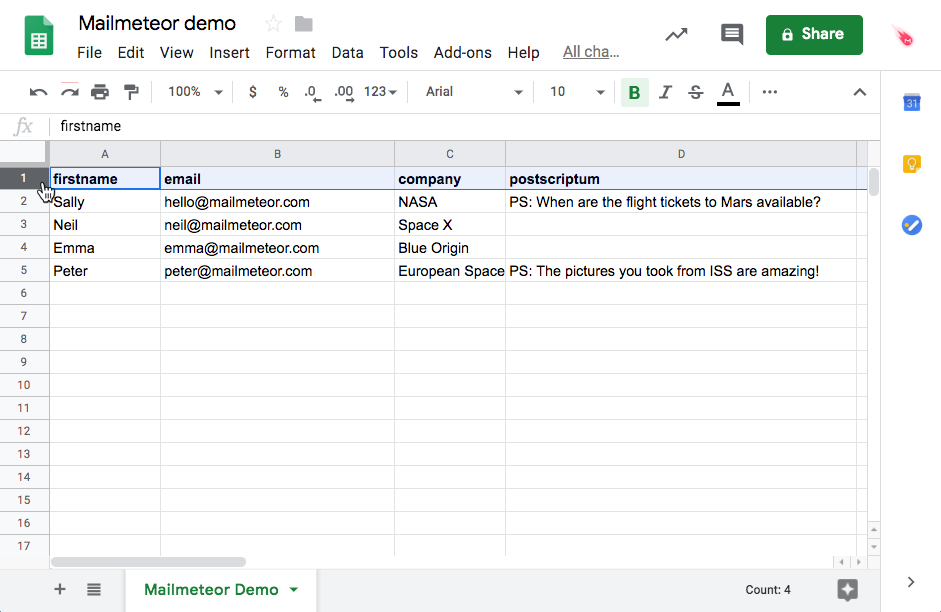This screenshot has width=941, height=612.
Task: Click the green Share button
Action: [814, 35]
